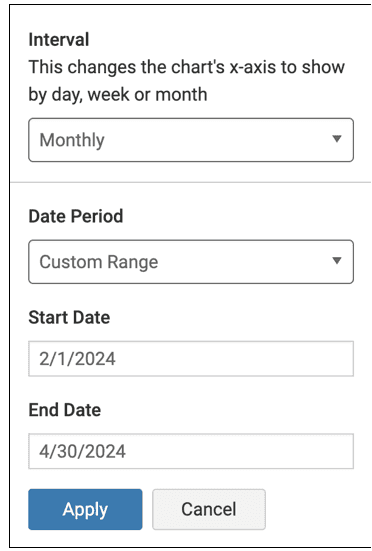Cancel the date range changes
This screenshot has width=372, height=551.
(x=209, y=509)
